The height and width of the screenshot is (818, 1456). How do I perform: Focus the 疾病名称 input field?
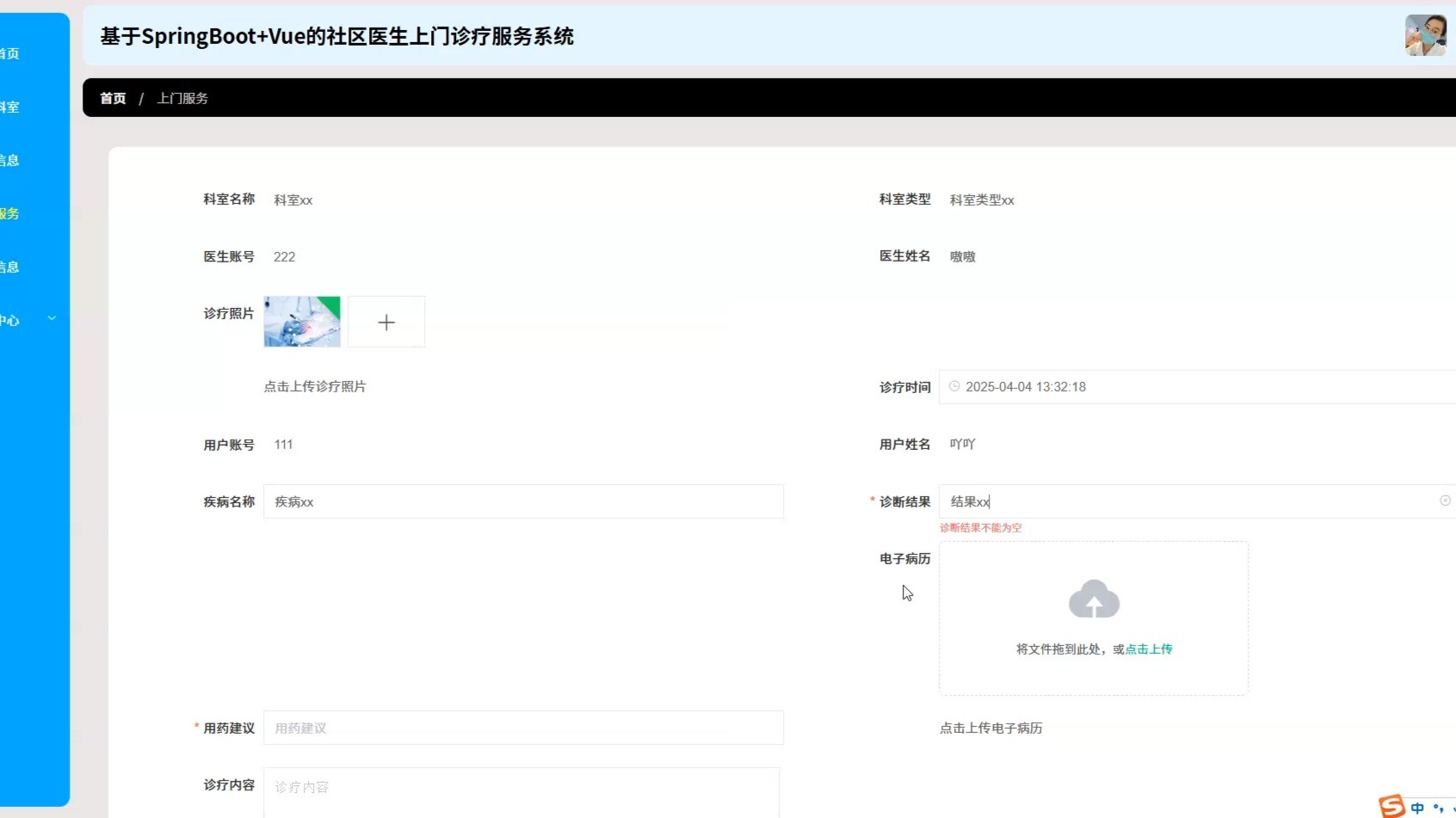[x=523, y=501]
